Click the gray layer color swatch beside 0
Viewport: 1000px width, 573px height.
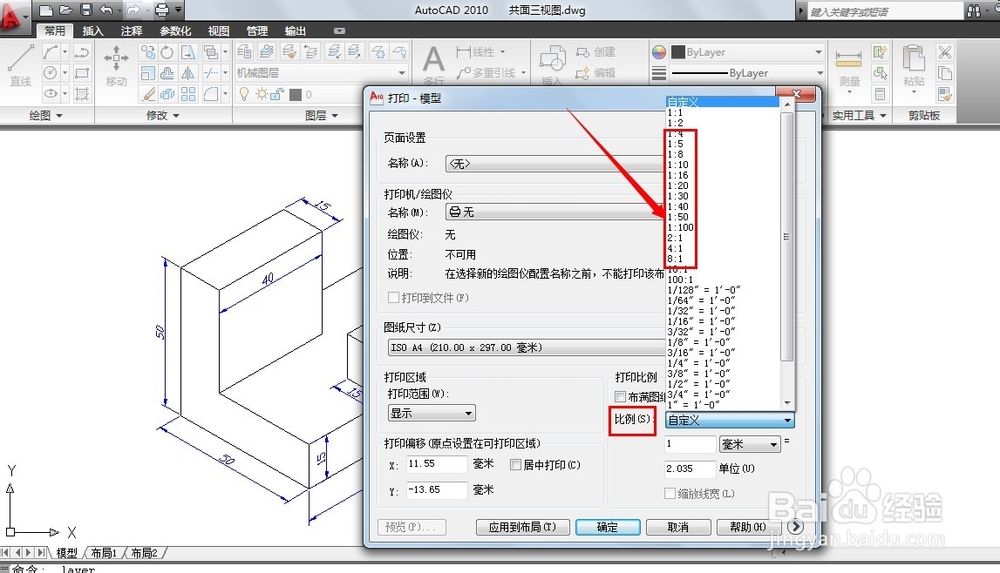click(x=295, y=94)
